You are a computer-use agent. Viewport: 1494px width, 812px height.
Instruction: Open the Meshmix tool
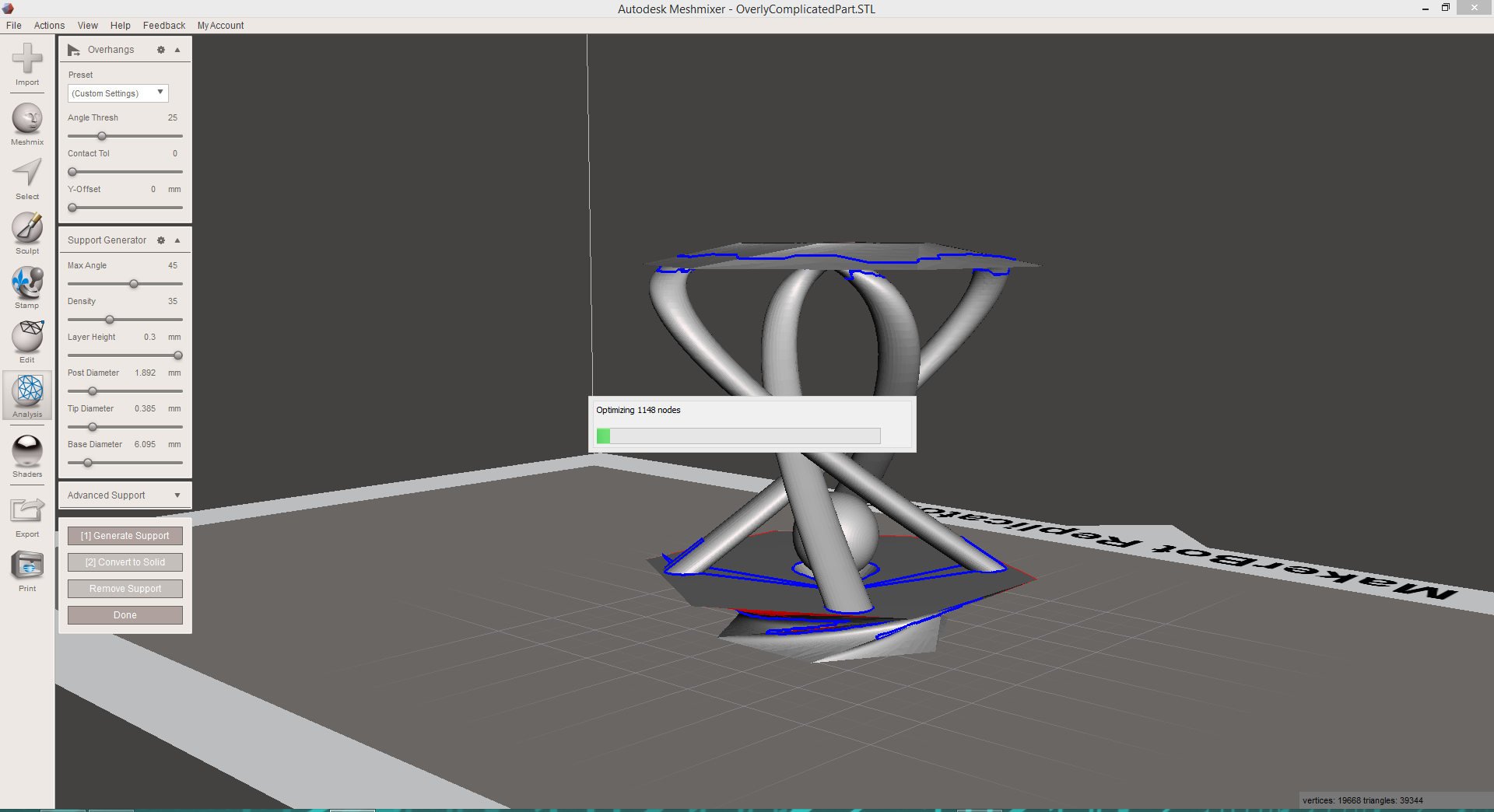(x=27, y=124)
